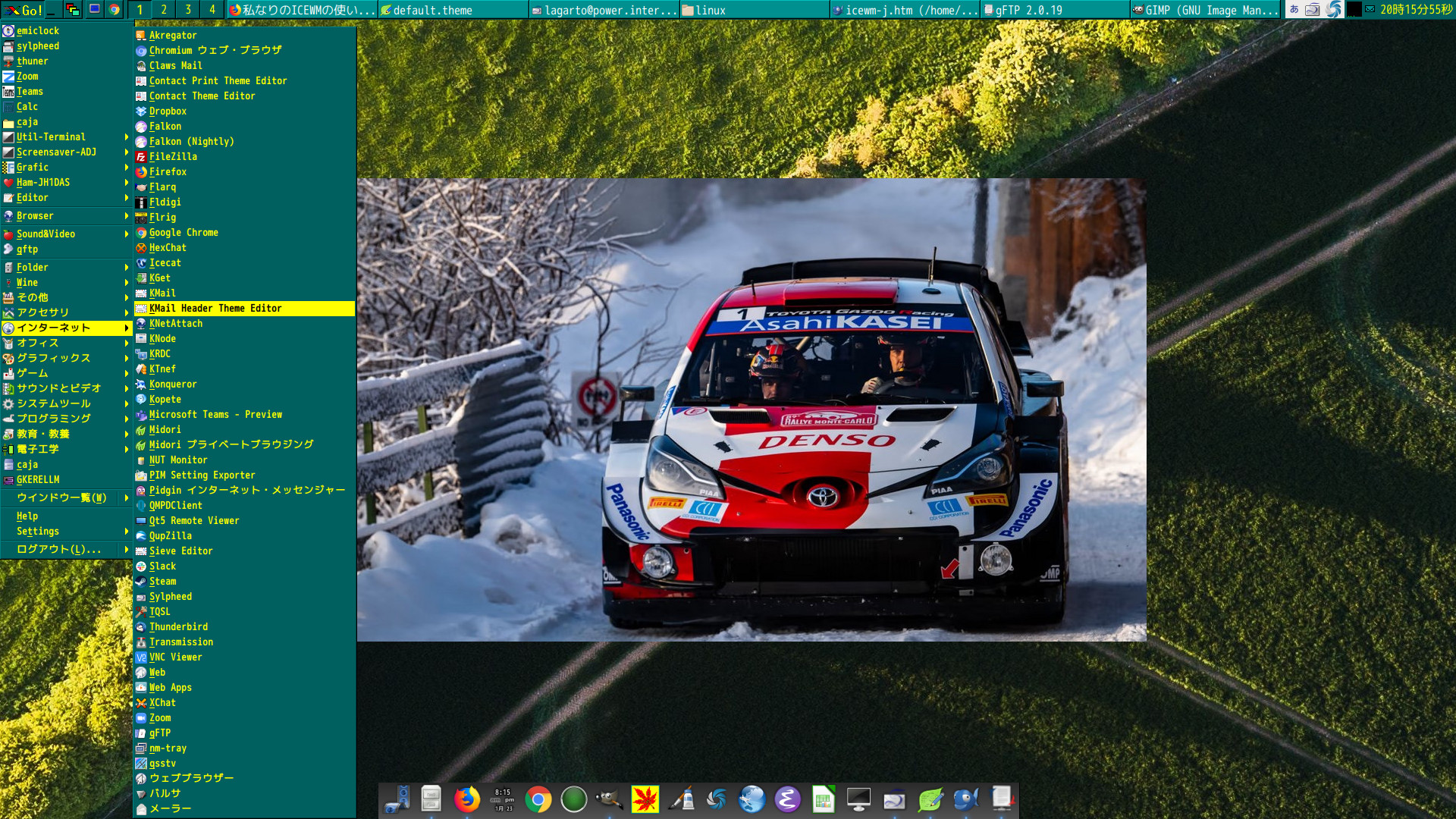Open the file cabinet icon in dock
This screenshot has width=1456, height=819.
(x=431, y=799)
